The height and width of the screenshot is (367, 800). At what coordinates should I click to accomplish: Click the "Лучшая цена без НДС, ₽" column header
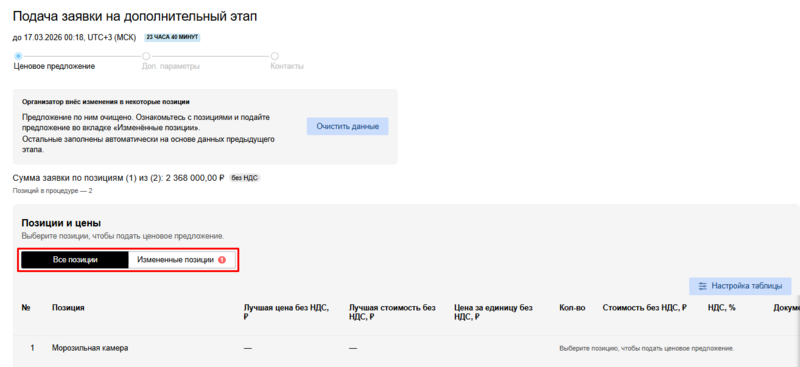[x=286, y=312]
